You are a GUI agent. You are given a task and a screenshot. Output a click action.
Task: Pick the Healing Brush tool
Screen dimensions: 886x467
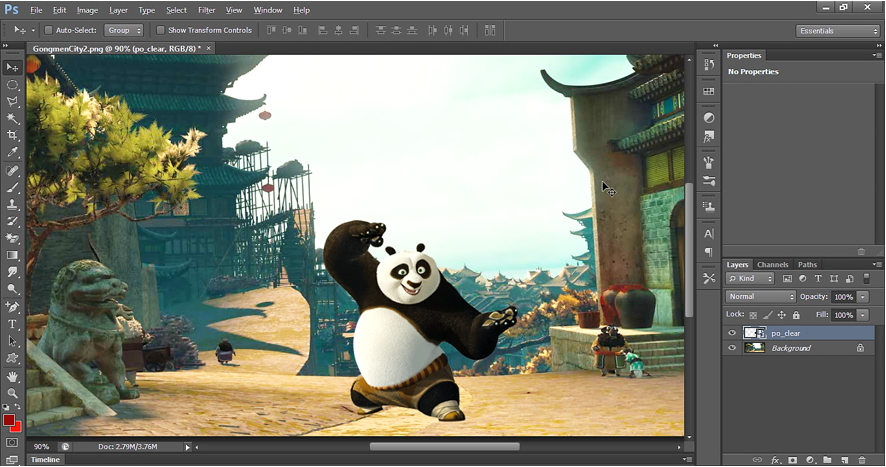[12, 171]
